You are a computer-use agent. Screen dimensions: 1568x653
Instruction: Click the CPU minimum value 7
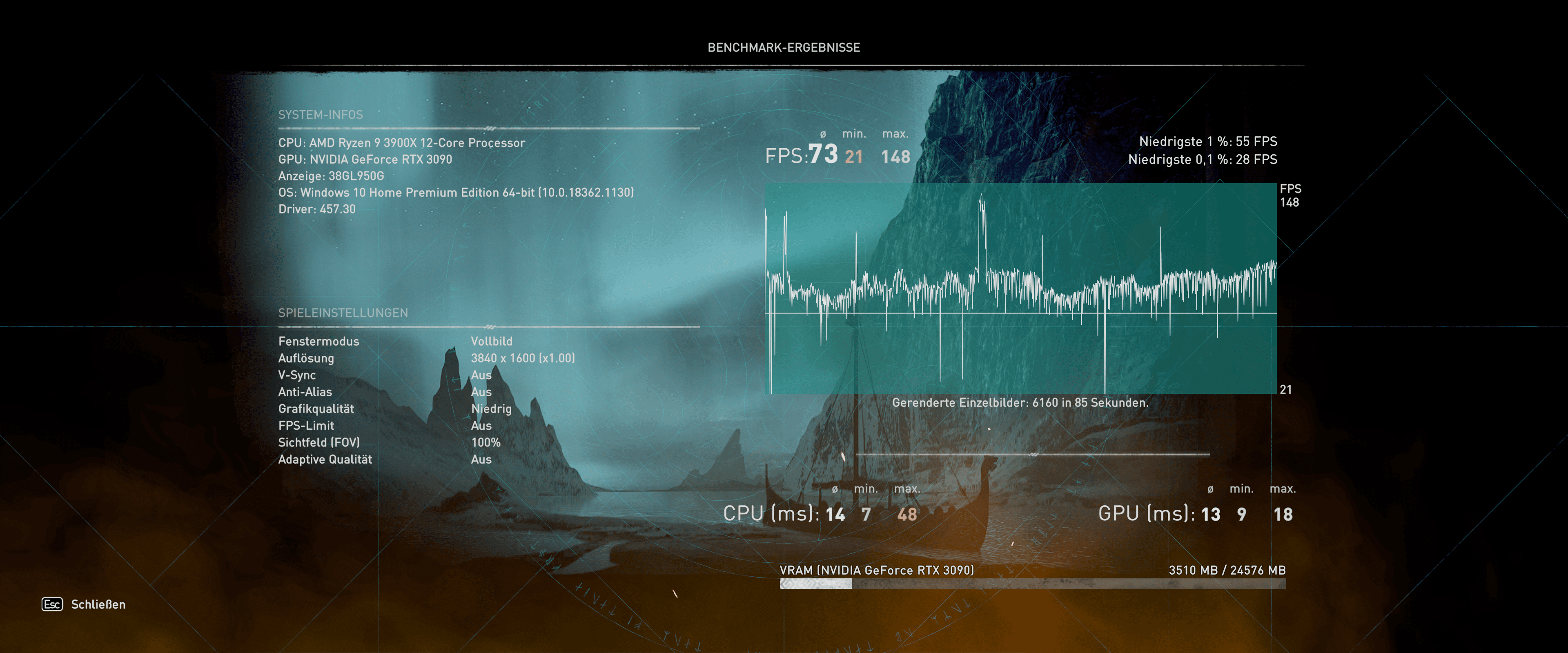tap(866, 515)
